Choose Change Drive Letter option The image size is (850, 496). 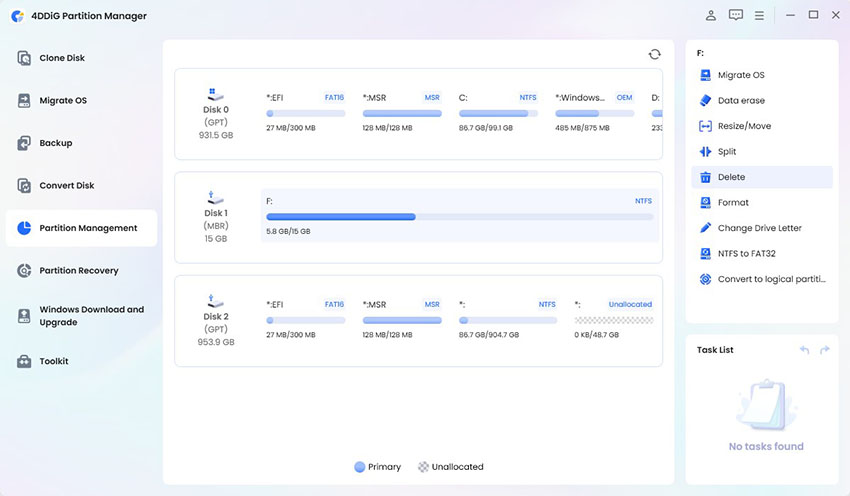758,228
